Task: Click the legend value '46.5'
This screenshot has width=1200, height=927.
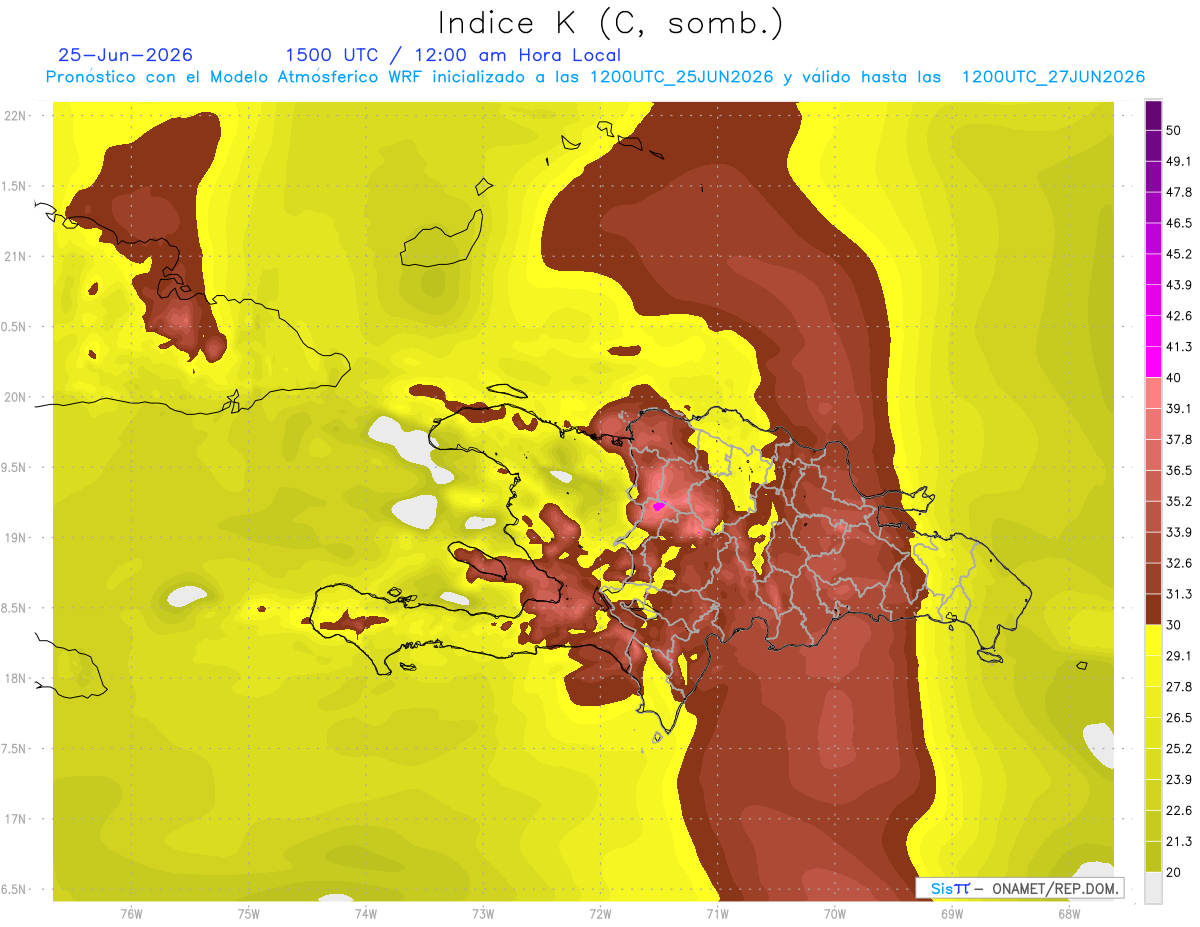Action: (1178, 223)
